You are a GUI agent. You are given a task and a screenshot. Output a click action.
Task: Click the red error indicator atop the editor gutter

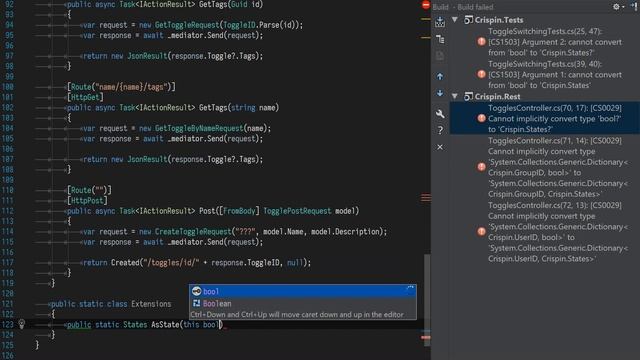[426, 5]
